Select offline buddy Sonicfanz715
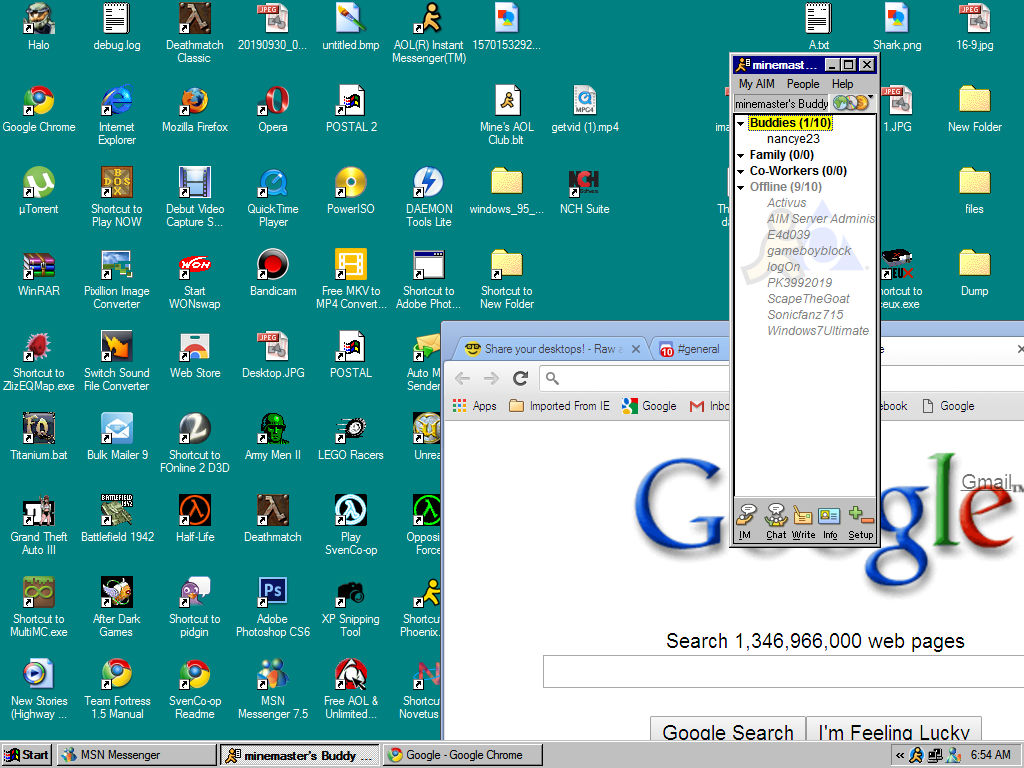Viewport: 1024px width, 768px height. coord(805,315)
